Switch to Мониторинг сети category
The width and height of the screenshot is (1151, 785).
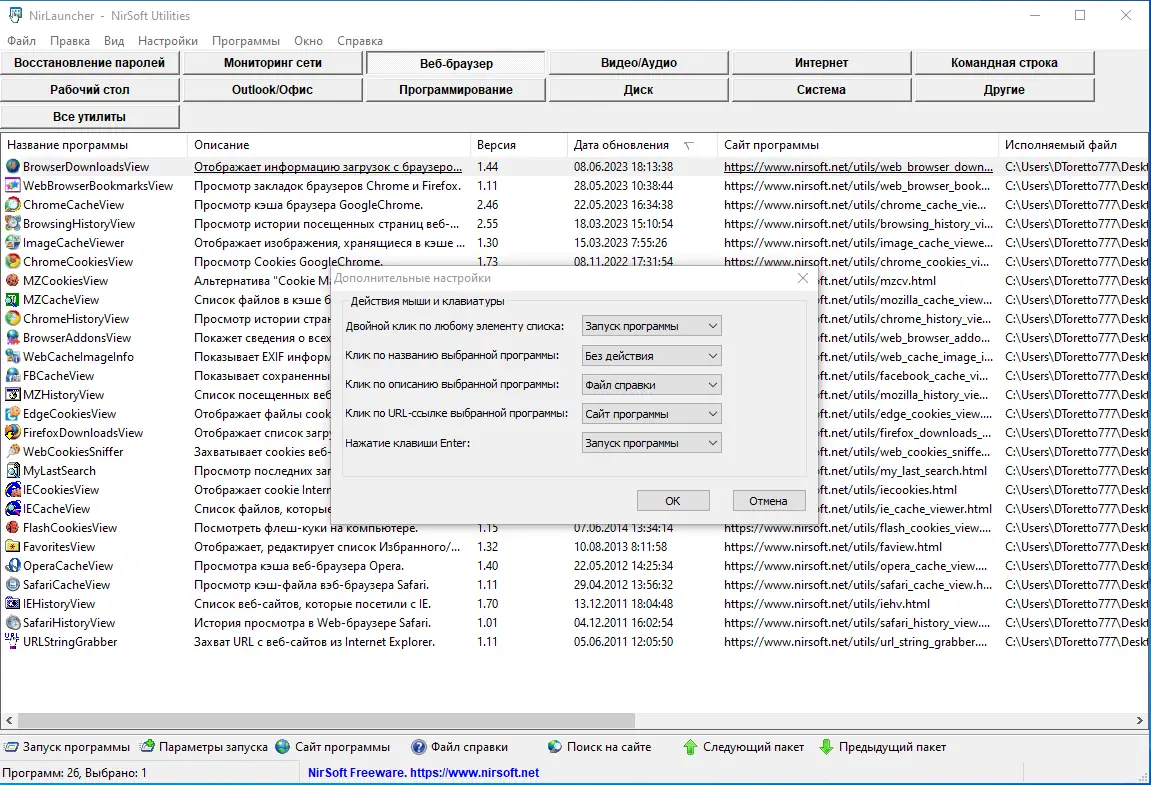pos(272,63)
